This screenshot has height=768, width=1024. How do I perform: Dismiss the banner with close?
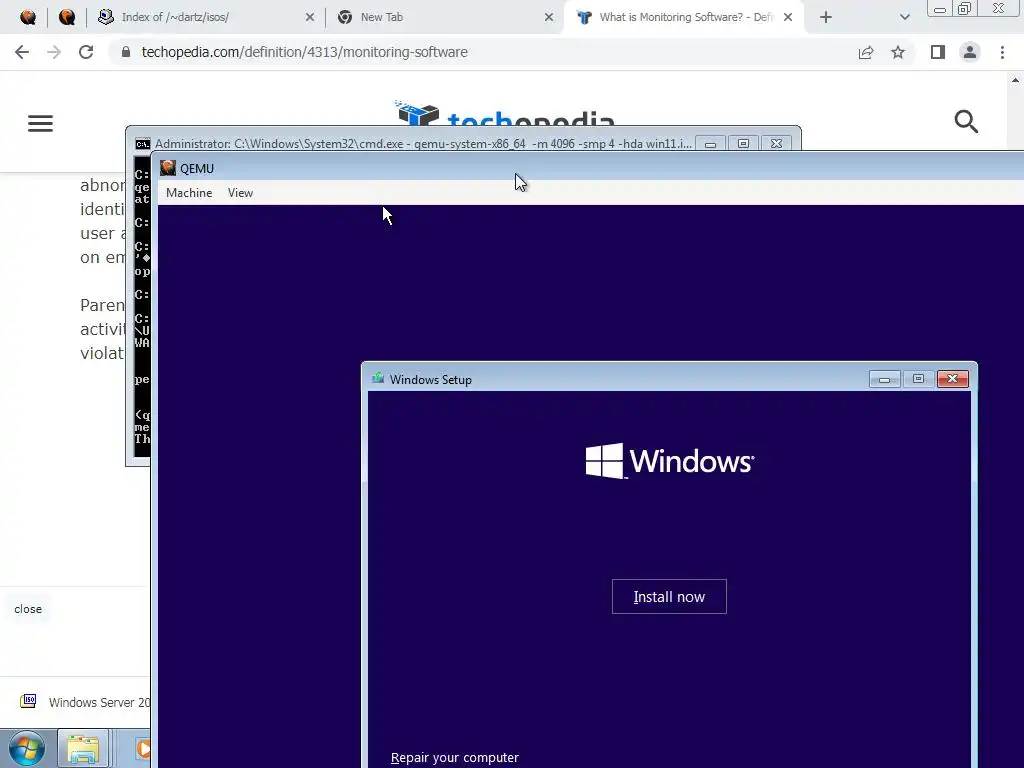(x=28, y=609)
